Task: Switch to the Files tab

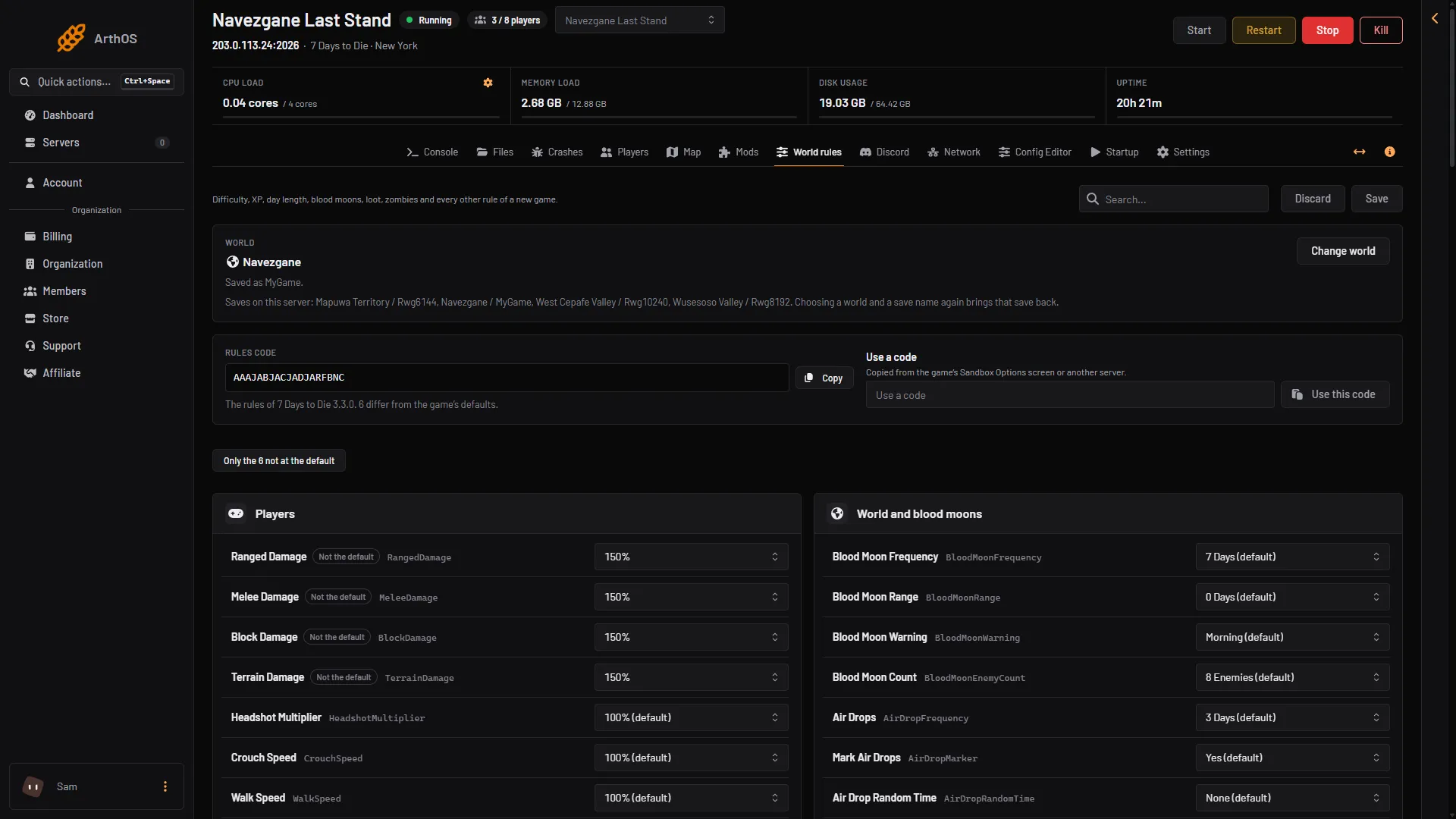Action: point(494,152)
